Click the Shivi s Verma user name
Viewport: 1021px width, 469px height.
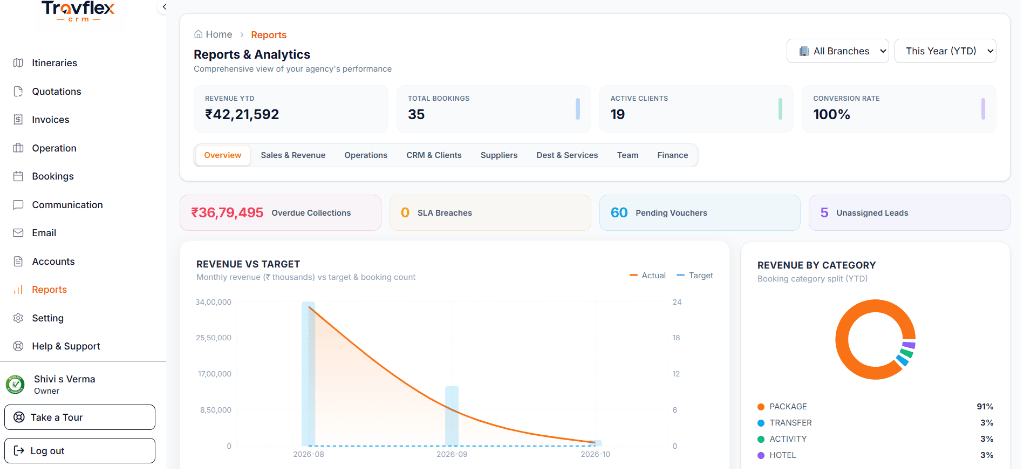(x=64, y=379)
